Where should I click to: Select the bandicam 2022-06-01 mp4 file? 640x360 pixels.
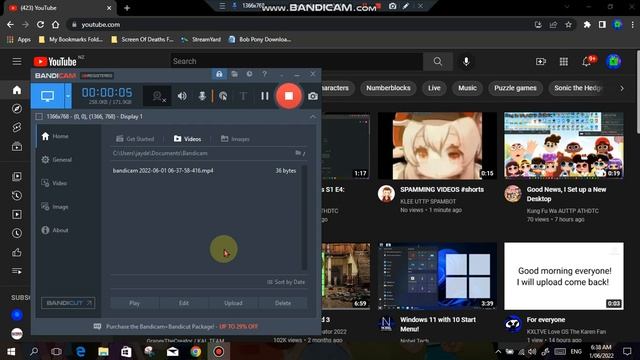point(204,171)
